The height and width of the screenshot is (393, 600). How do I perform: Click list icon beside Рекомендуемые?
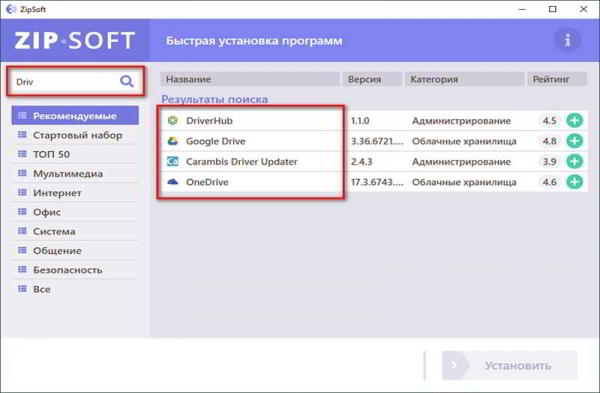click(x=22, y=115)
